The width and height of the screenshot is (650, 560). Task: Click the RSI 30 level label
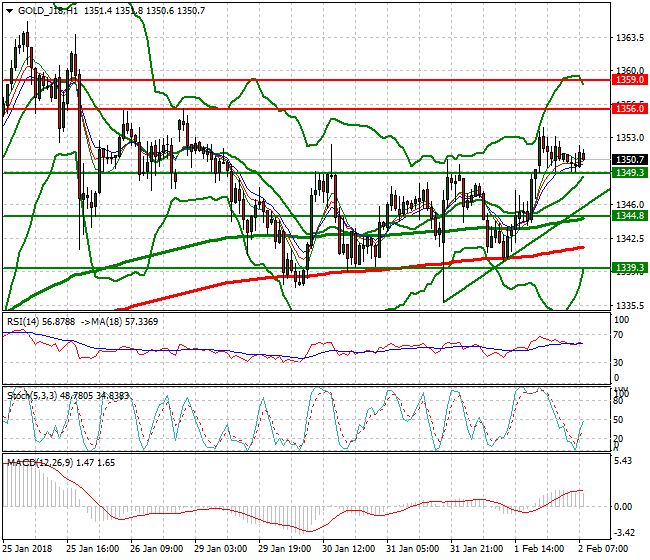pos(618,363)
